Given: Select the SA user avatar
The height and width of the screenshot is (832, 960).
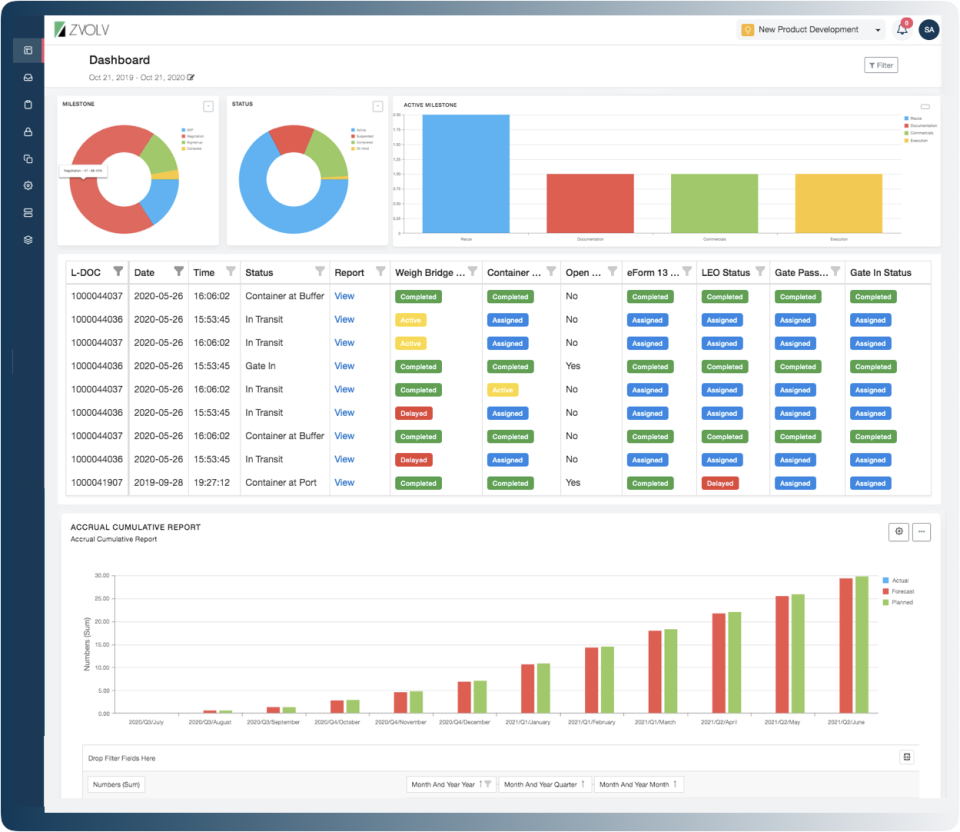Looking at the screenshot, I should (x=929, y=29).
